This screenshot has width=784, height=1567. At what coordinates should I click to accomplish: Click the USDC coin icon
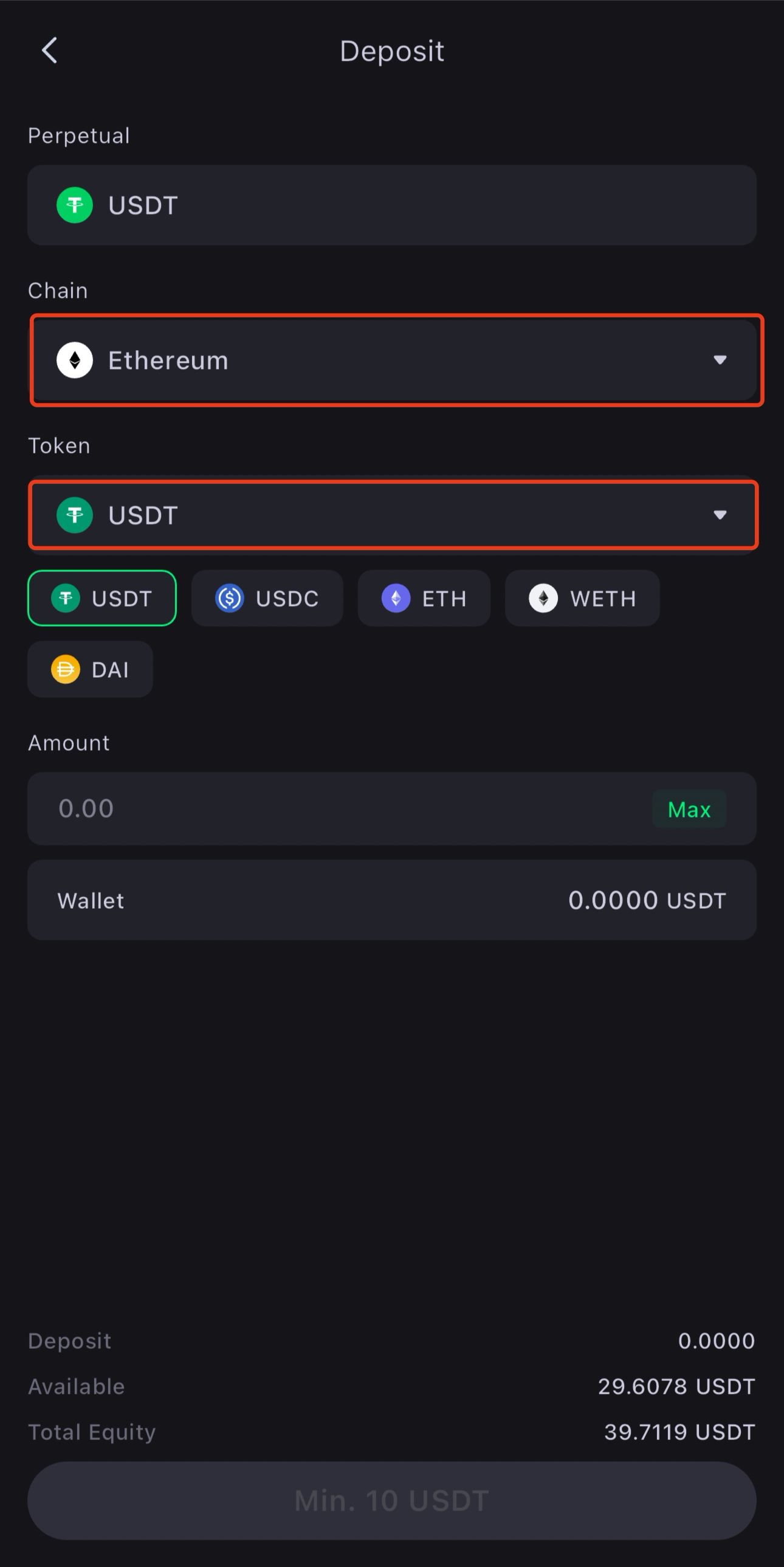tap(229, 599)
